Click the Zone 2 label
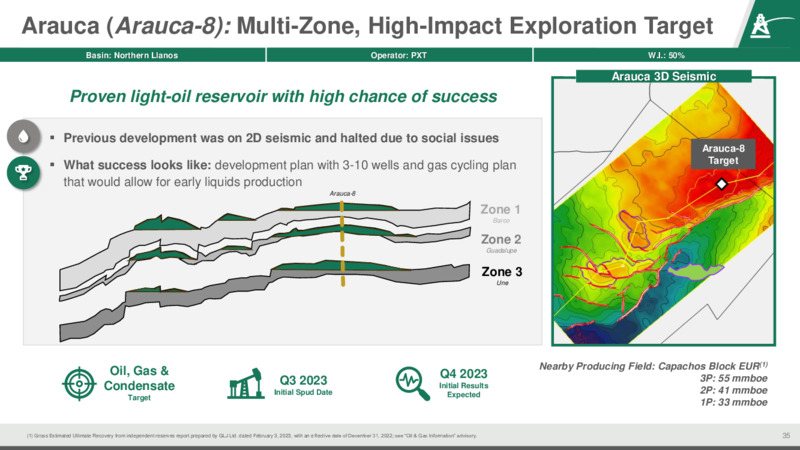The image size is (800, 450). [x=501, y=239]
